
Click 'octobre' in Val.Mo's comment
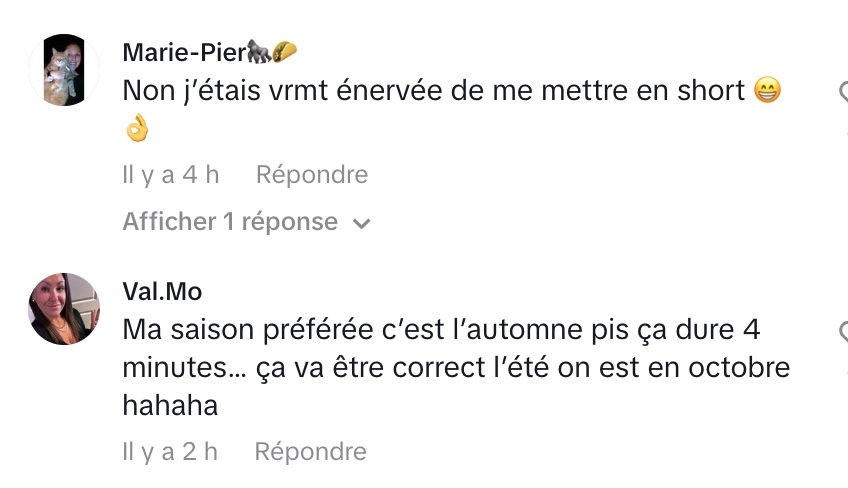733,367
